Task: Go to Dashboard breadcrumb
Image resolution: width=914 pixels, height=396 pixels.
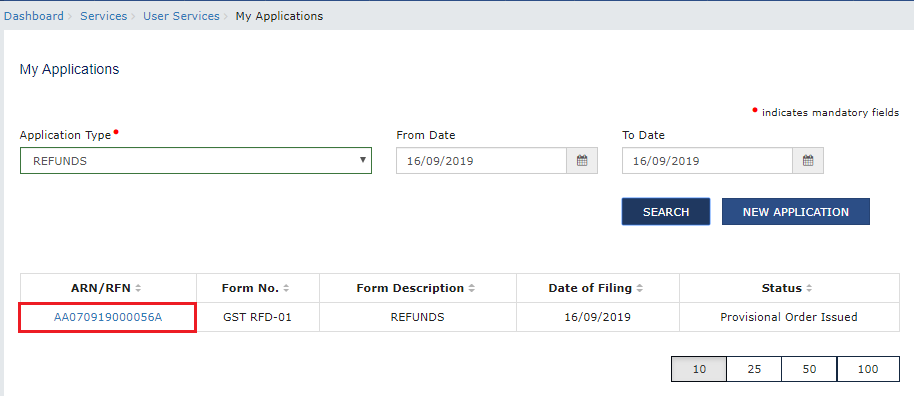Action: point(34,16)
